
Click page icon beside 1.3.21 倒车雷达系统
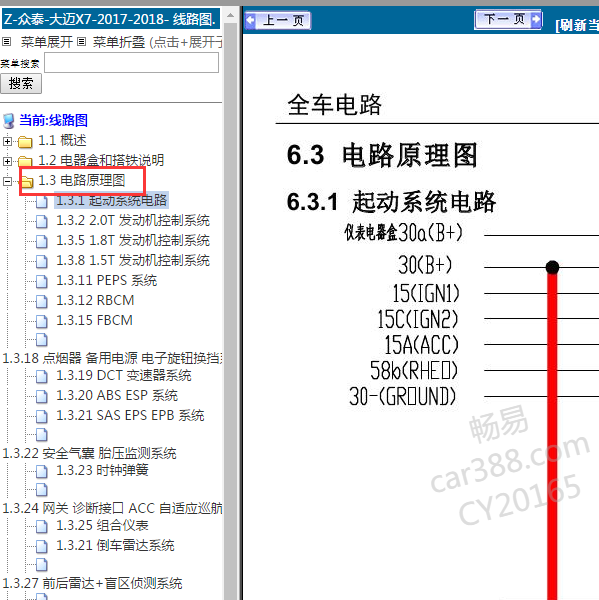click(42, 546)
